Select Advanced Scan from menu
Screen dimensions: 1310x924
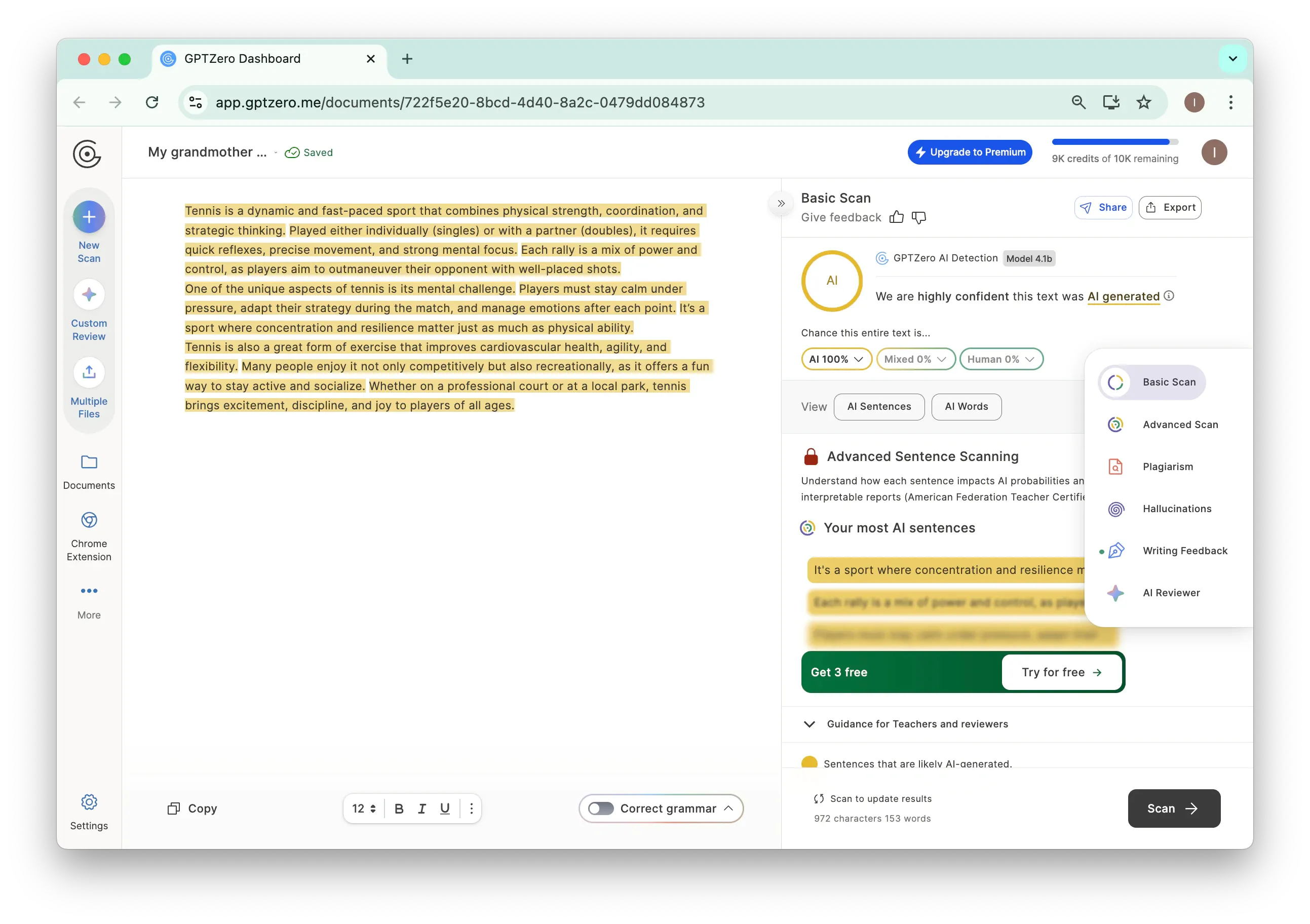click(1180, 425)
